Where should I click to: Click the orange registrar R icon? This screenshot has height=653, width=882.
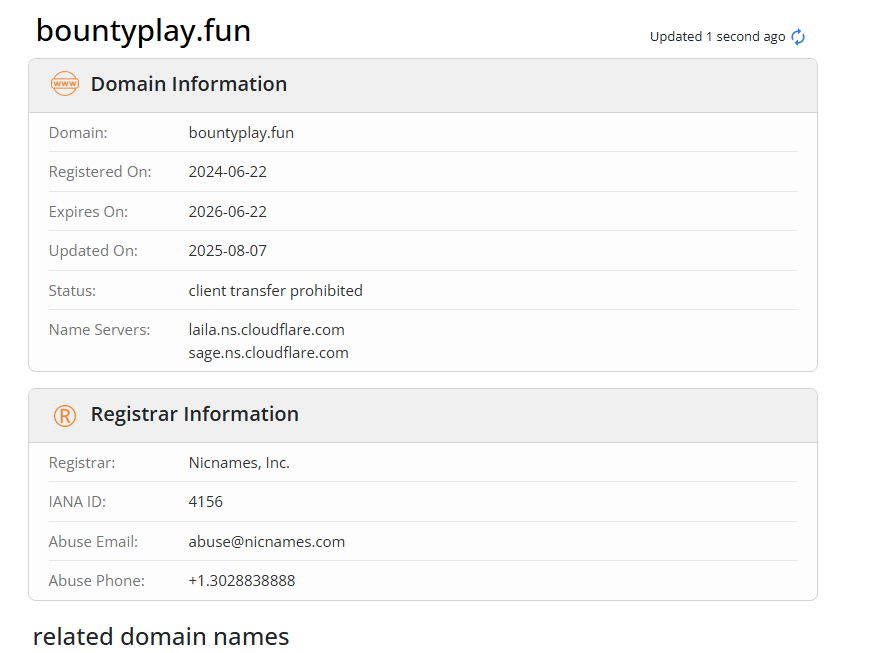click(64, 415)
